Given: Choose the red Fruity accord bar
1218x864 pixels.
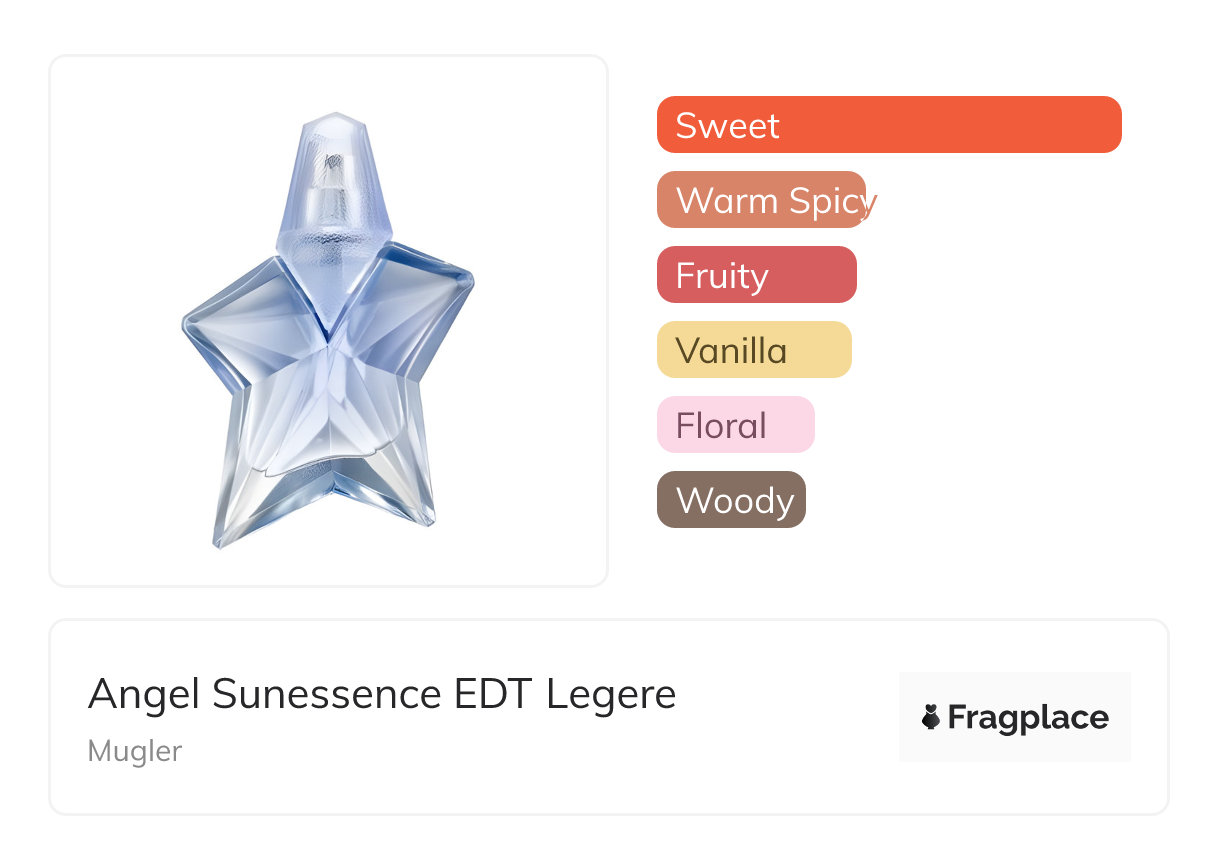Looking at the screenshot, I should pyautogui.click(x=756, y=275).
